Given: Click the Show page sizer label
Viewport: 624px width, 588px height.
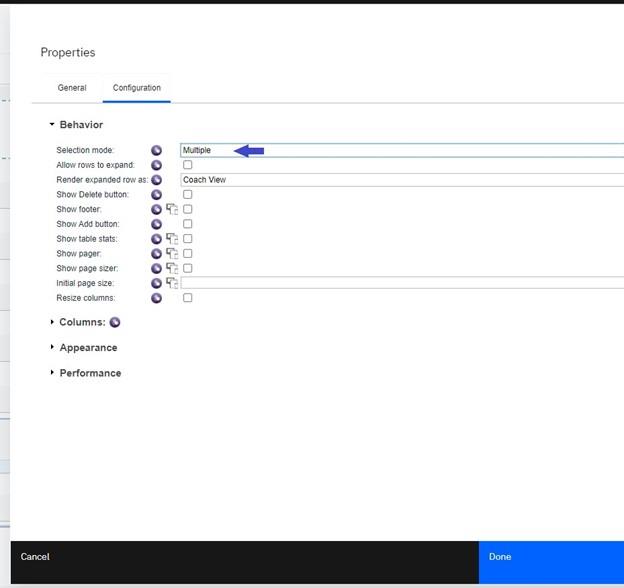Looking at the screenshot, I should point(87,269).
